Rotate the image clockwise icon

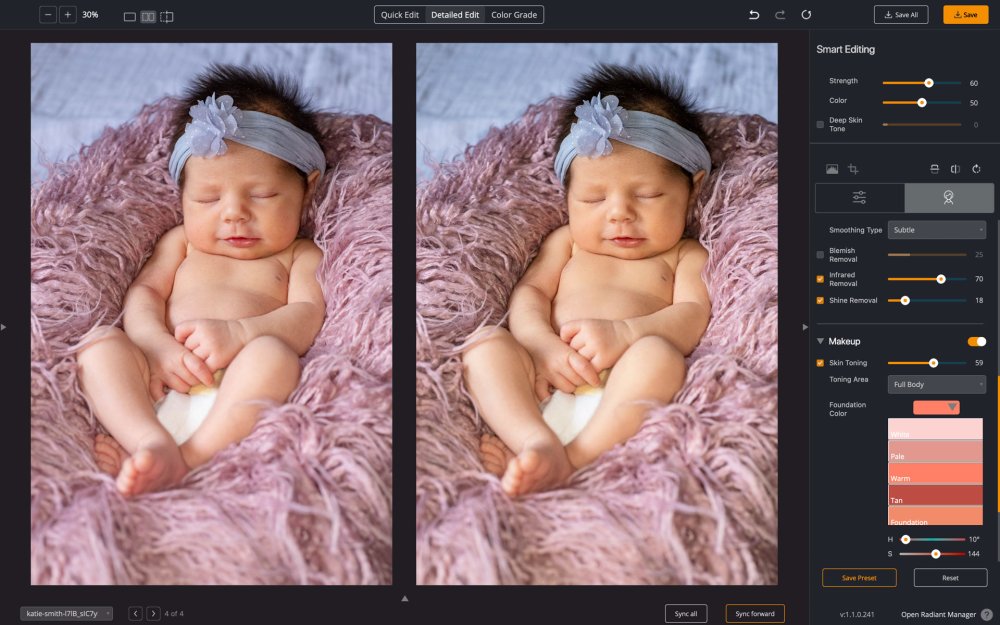(x=976, y=169)
